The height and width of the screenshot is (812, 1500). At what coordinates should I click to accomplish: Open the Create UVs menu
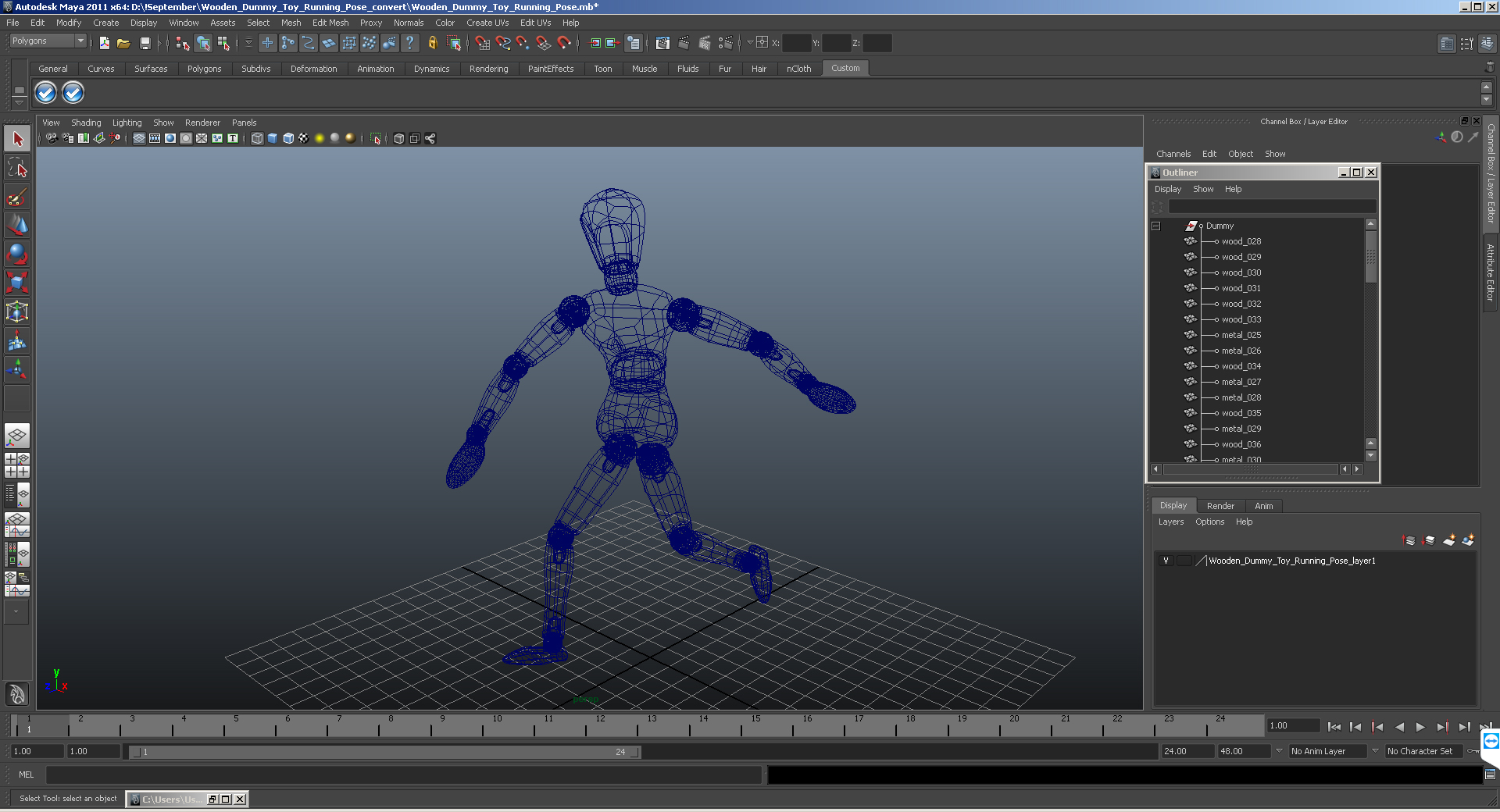pos(487,23)
